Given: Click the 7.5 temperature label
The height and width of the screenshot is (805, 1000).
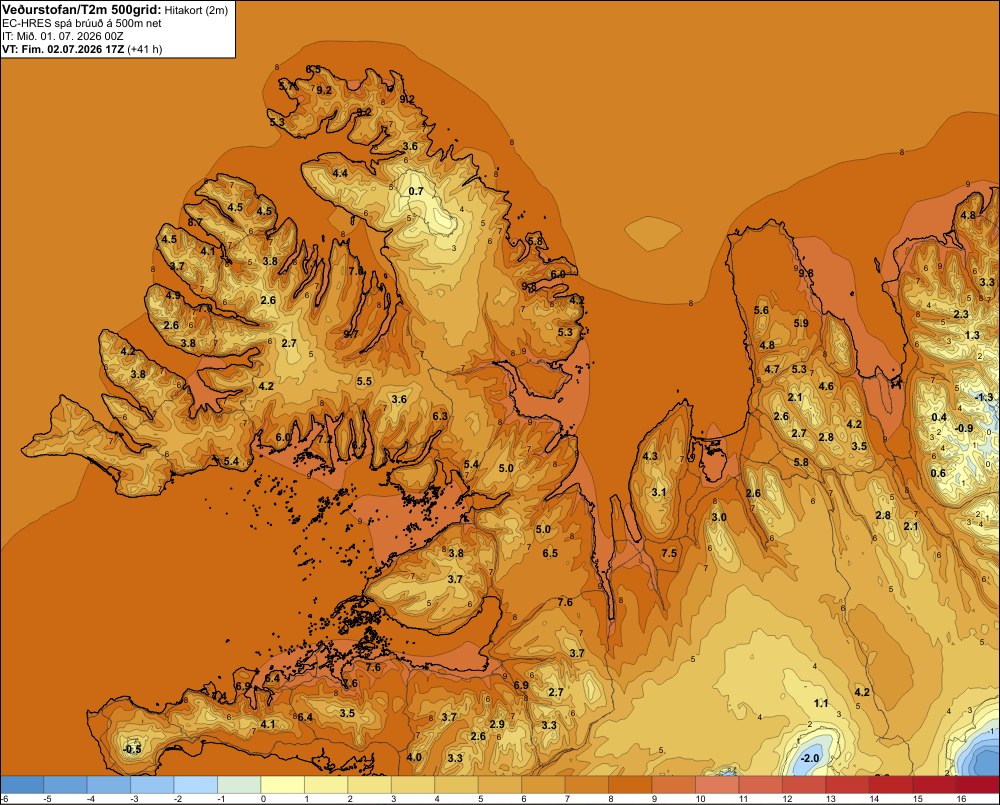Looking at the screenshot, I should pos(669,553).
